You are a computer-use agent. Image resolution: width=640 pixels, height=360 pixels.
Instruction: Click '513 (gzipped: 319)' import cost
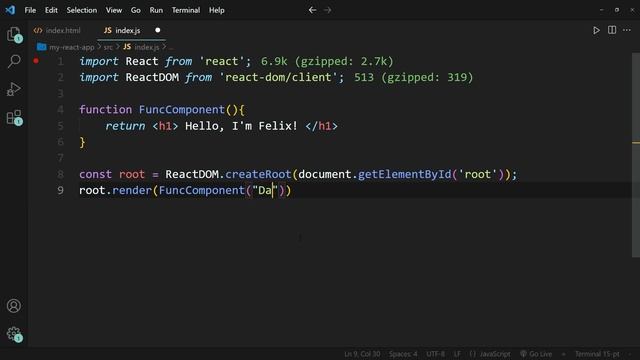click(x=413, y=77)
